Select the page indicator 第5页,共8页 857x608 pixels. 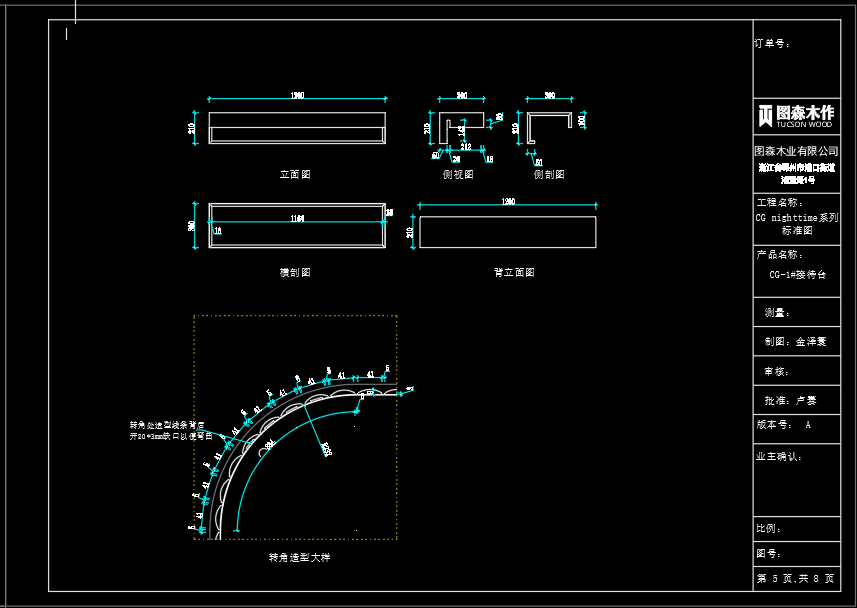[x=796, y=579]
